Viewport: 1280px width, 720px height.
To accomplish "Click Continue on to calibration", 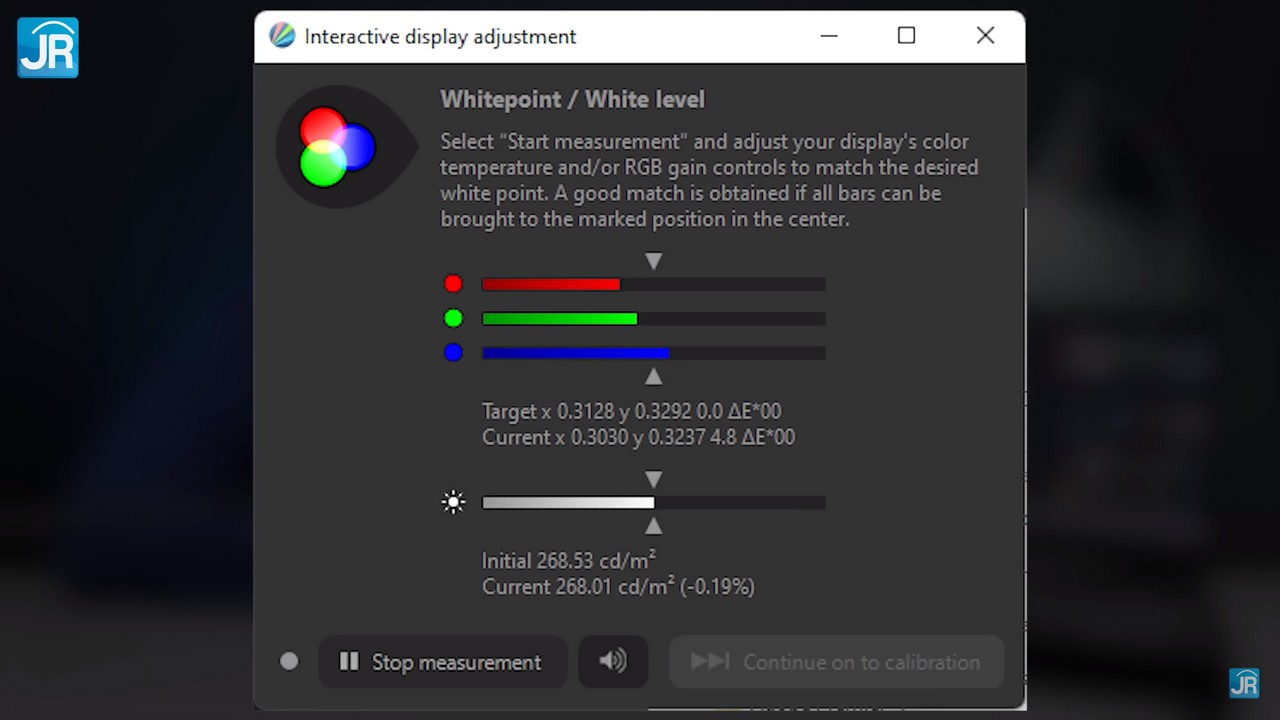I will (x=836, y=661).
